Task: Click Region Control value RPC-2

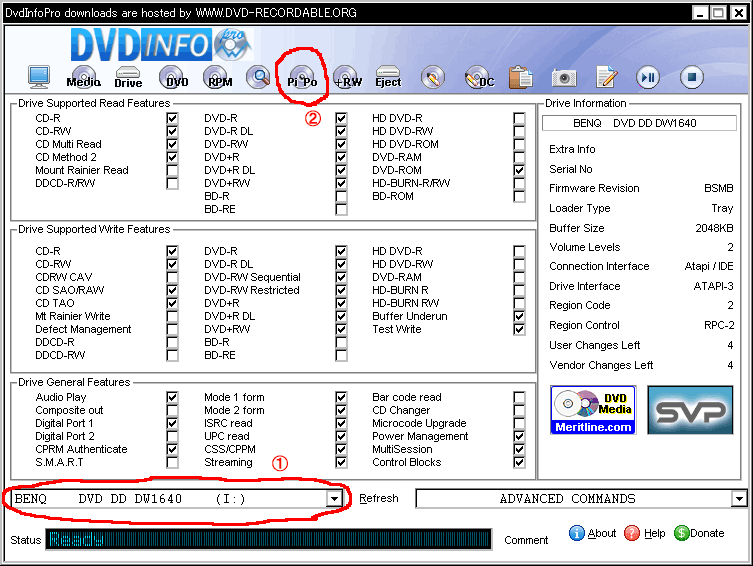Action: pyautogui.click(x=719, y=325)
